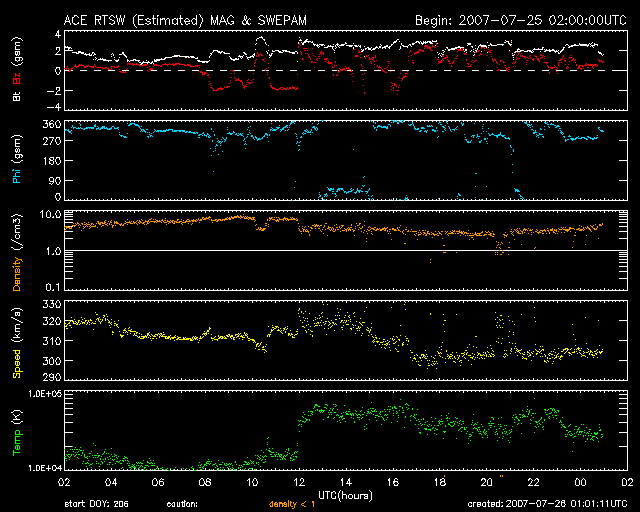Click the dashed zero line in the Bz plot
This screenshot has width=640, height=512.
[345, 70]
